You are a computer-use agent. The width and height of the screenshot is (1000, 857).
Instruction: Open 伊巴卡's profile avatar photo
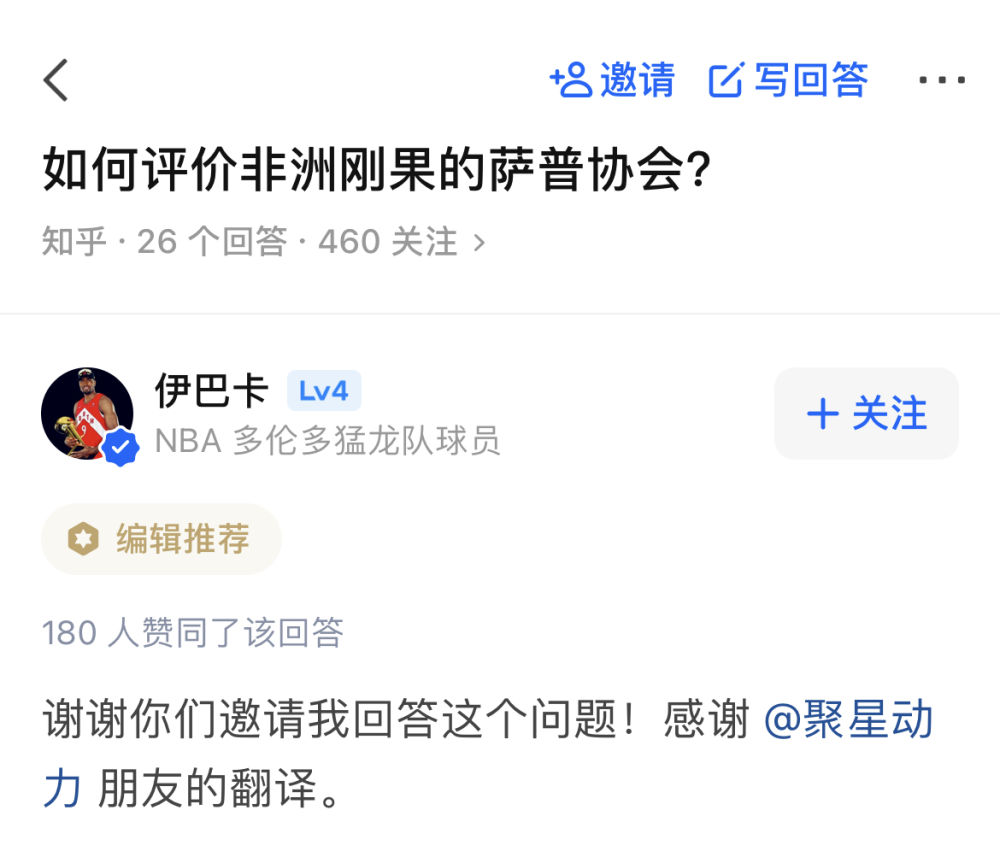tap(86, 412)
